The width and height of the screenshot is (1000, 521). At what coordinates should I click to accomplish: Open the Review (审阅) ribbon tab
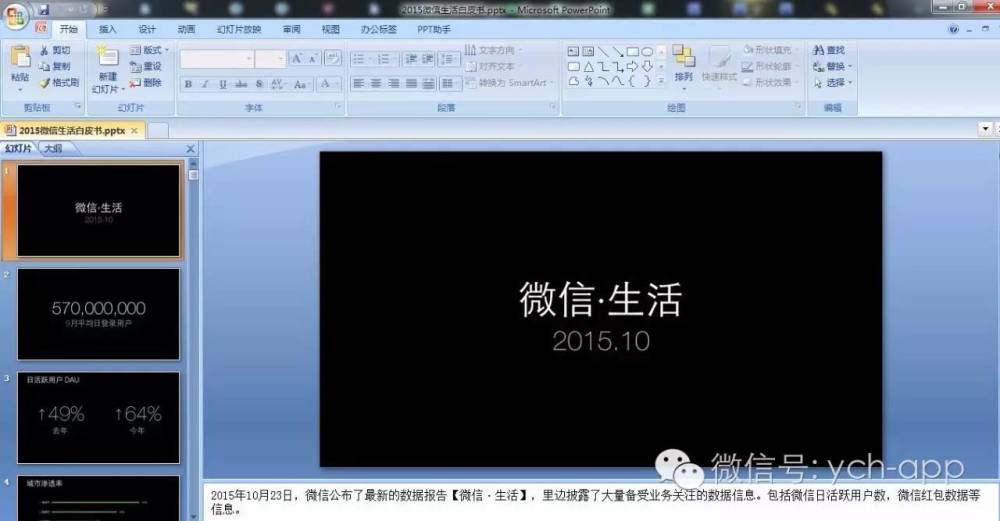pyautogui.click(x=291, y=29)
